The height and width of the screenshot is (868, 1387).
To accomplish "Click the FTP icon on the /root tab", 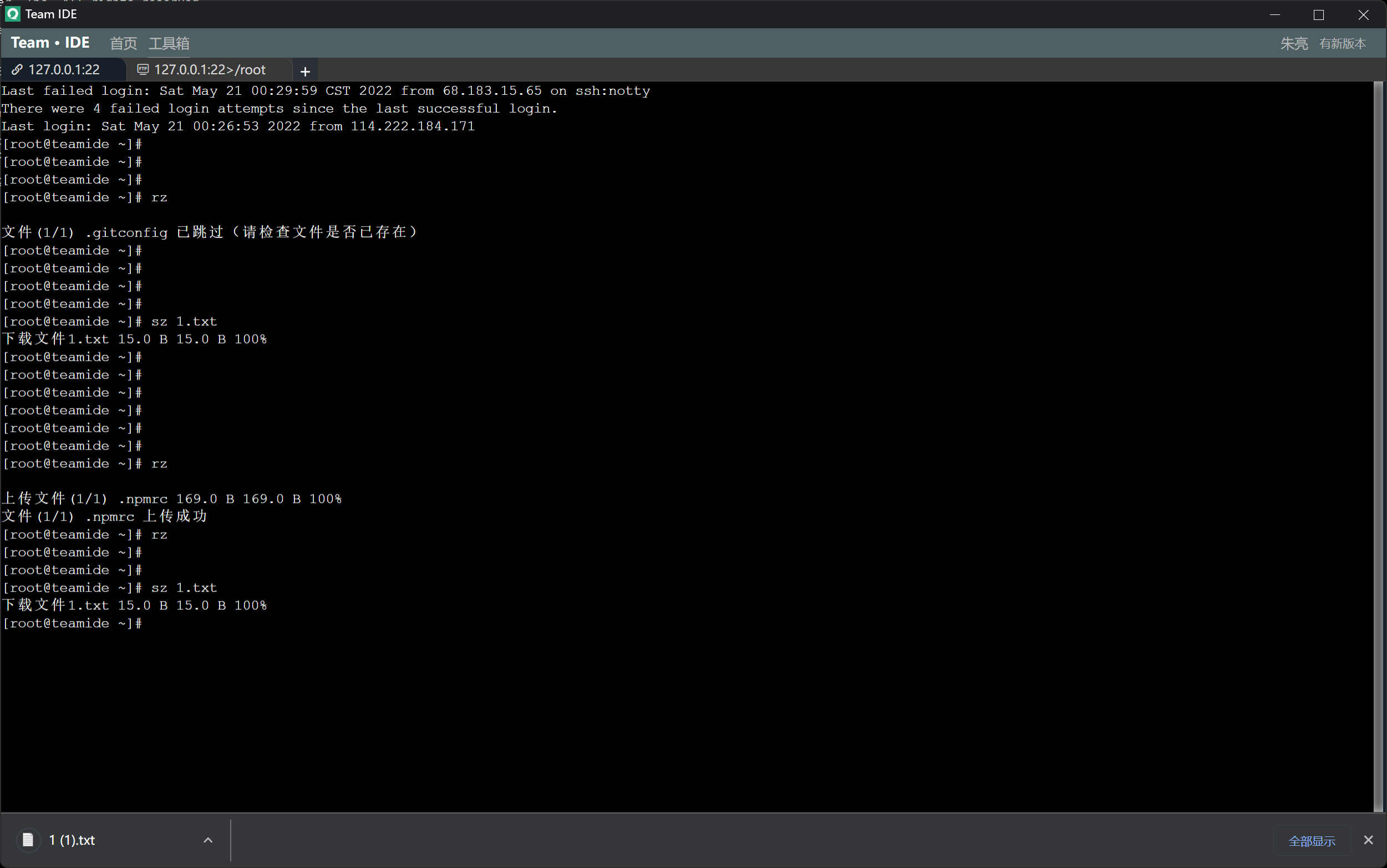I will (143, 69).
